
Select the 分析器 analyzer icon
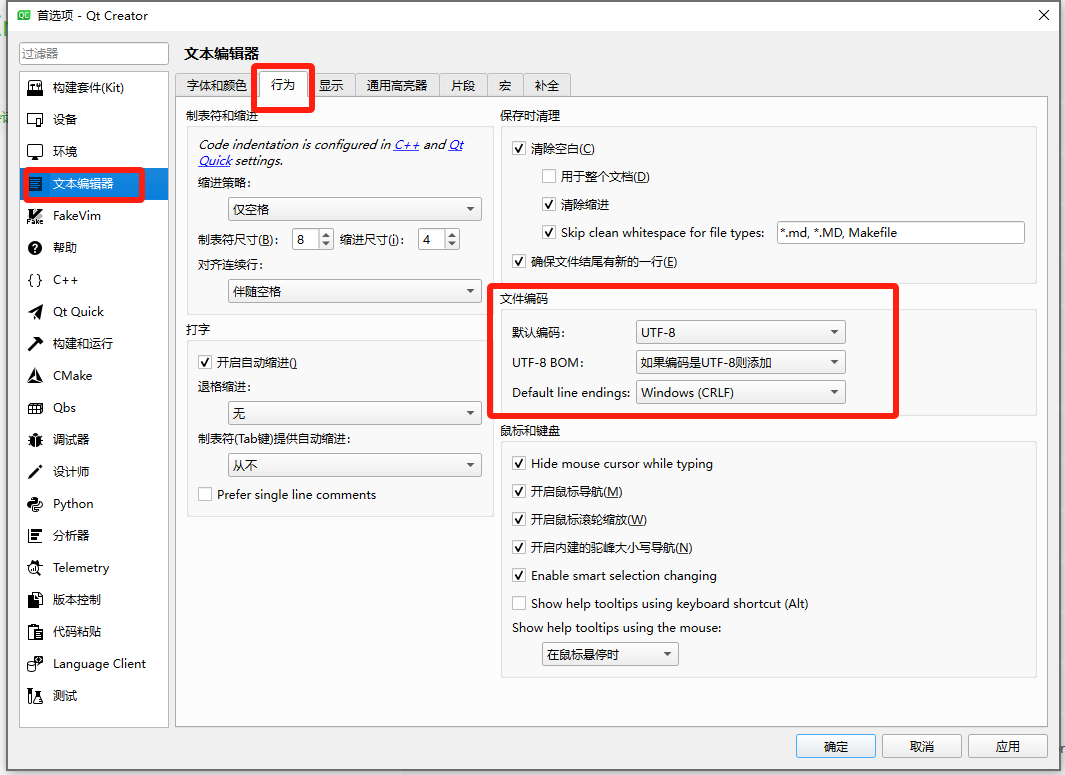pos(35,536)
